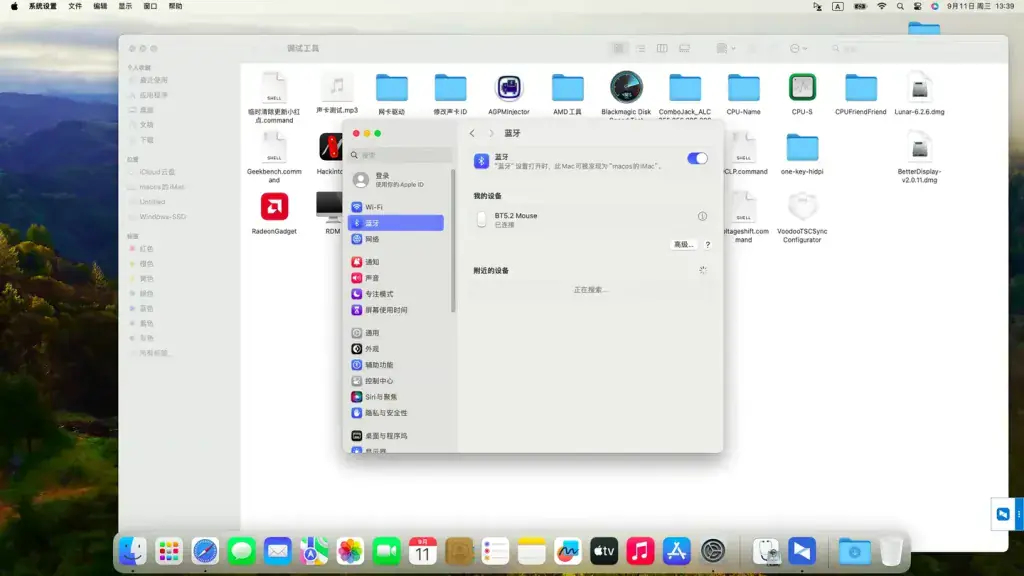The image size is (1024, 576).
Task: Open 声音 in the System Settings sidebar
Action: click(x=396, y=278)
